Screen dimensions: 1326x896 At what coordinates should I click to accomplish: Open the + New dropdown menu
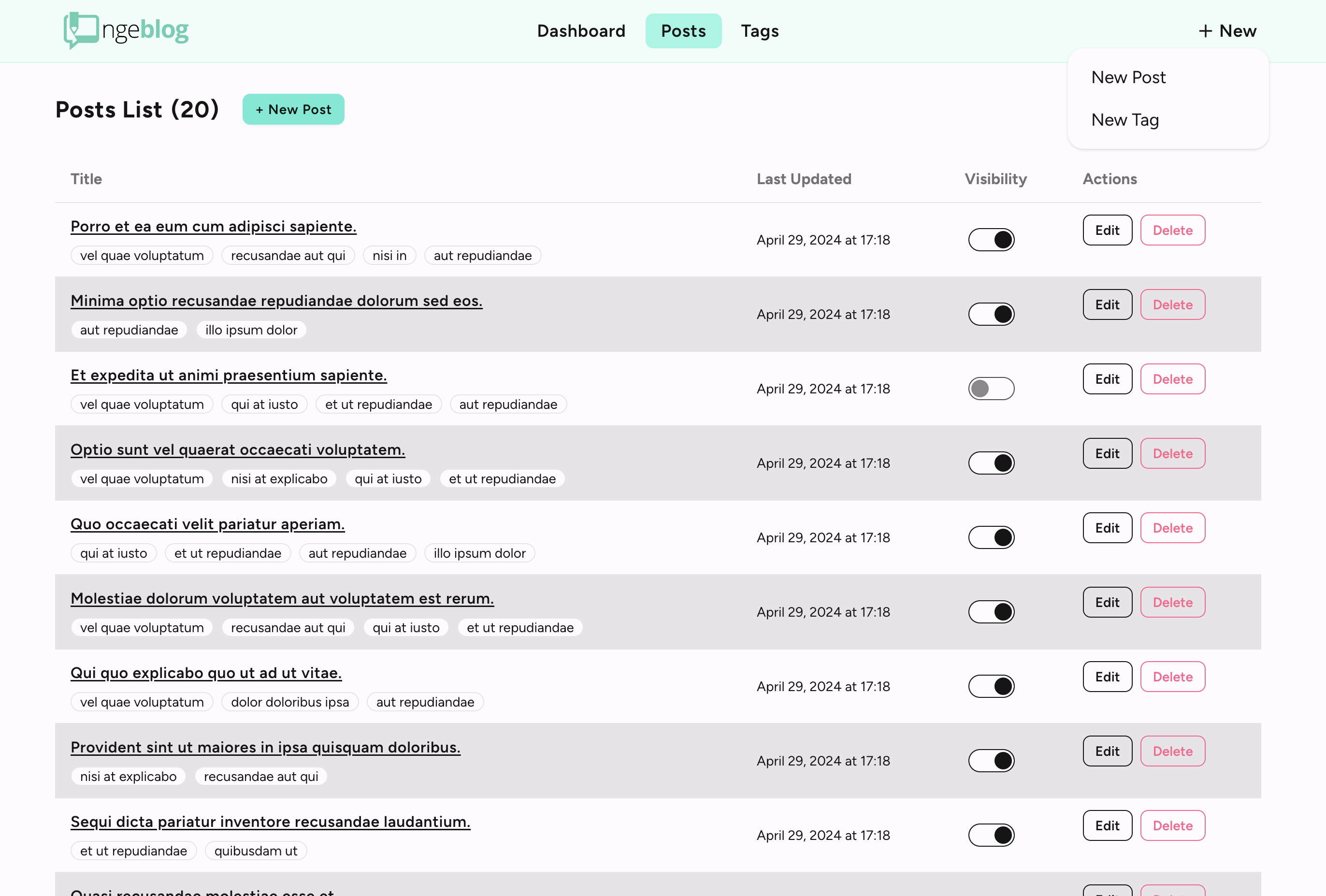click(1227, 31)
